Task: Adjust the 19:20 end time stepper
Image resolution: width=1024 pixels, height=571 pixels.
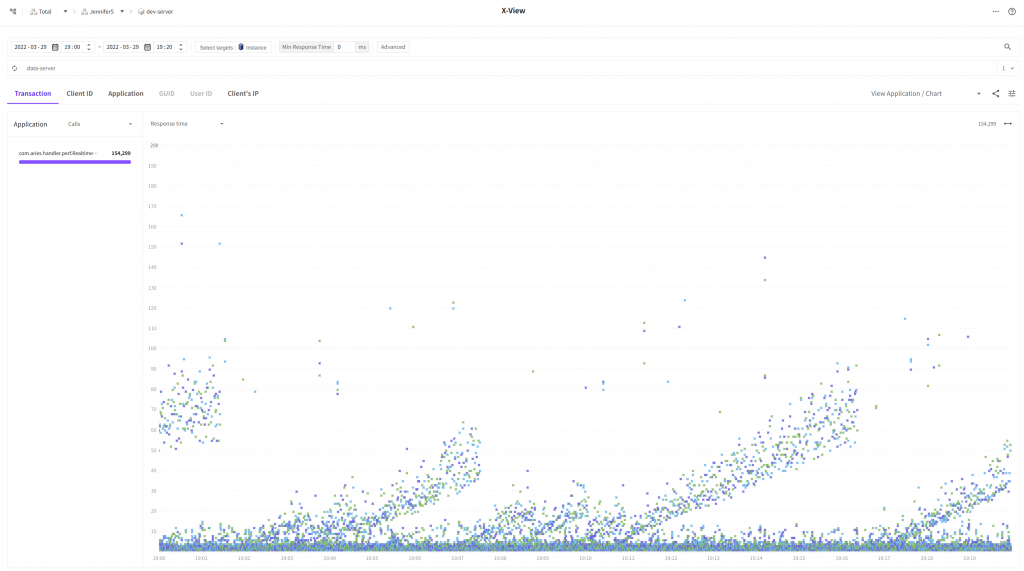Action: pos(181,47)
